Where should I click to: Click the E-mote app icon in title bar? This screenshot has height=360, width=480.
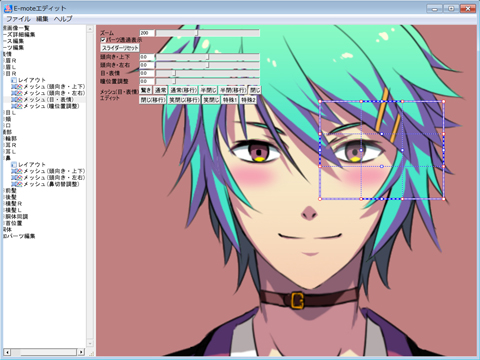tap(8, 8)
